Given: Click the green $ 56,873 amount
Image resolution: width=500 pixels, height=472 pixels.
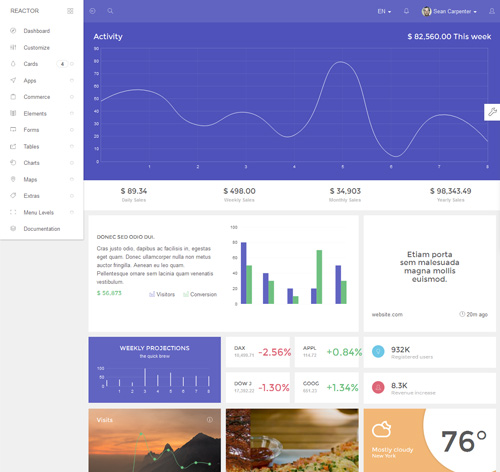Looking at the screenshot, I should [x=109, y=293].
